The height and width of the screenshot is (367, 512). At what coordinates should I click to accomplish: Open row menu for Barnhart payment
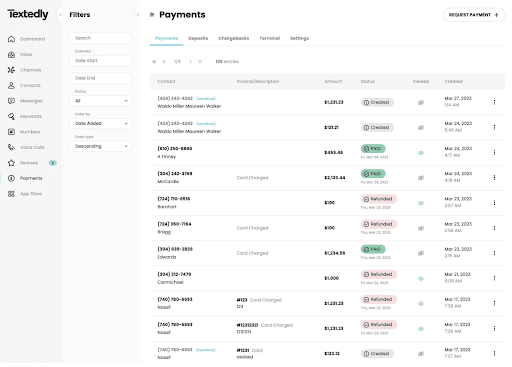point(494,203)
